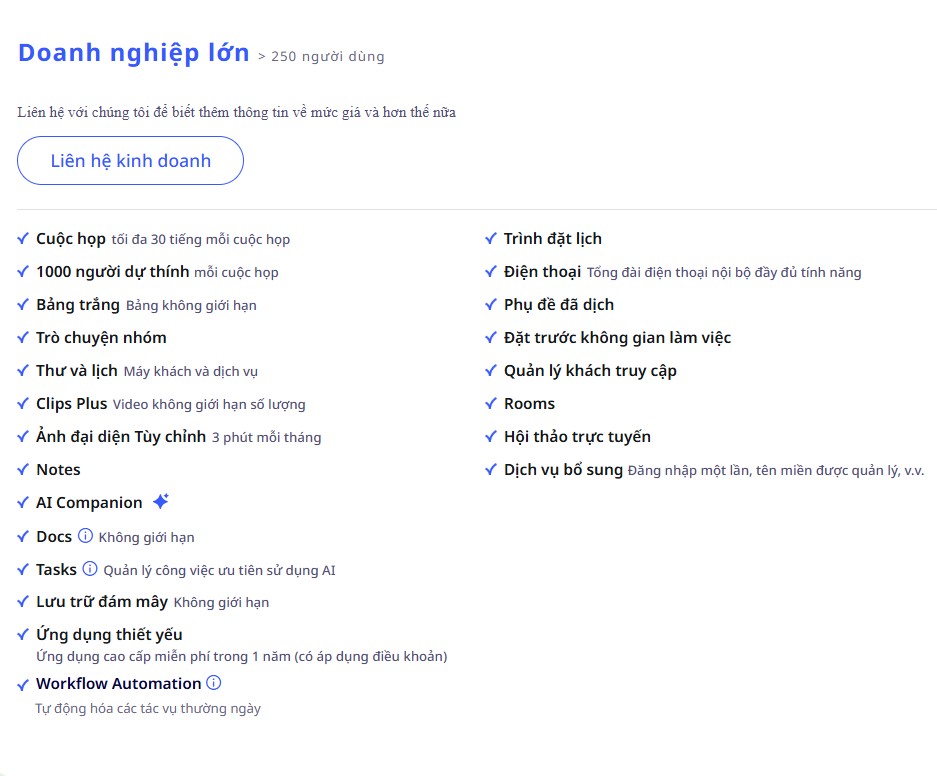Click the checkmark next to Notes
This screenshot has height=776, width=937.
coord(23,470)
